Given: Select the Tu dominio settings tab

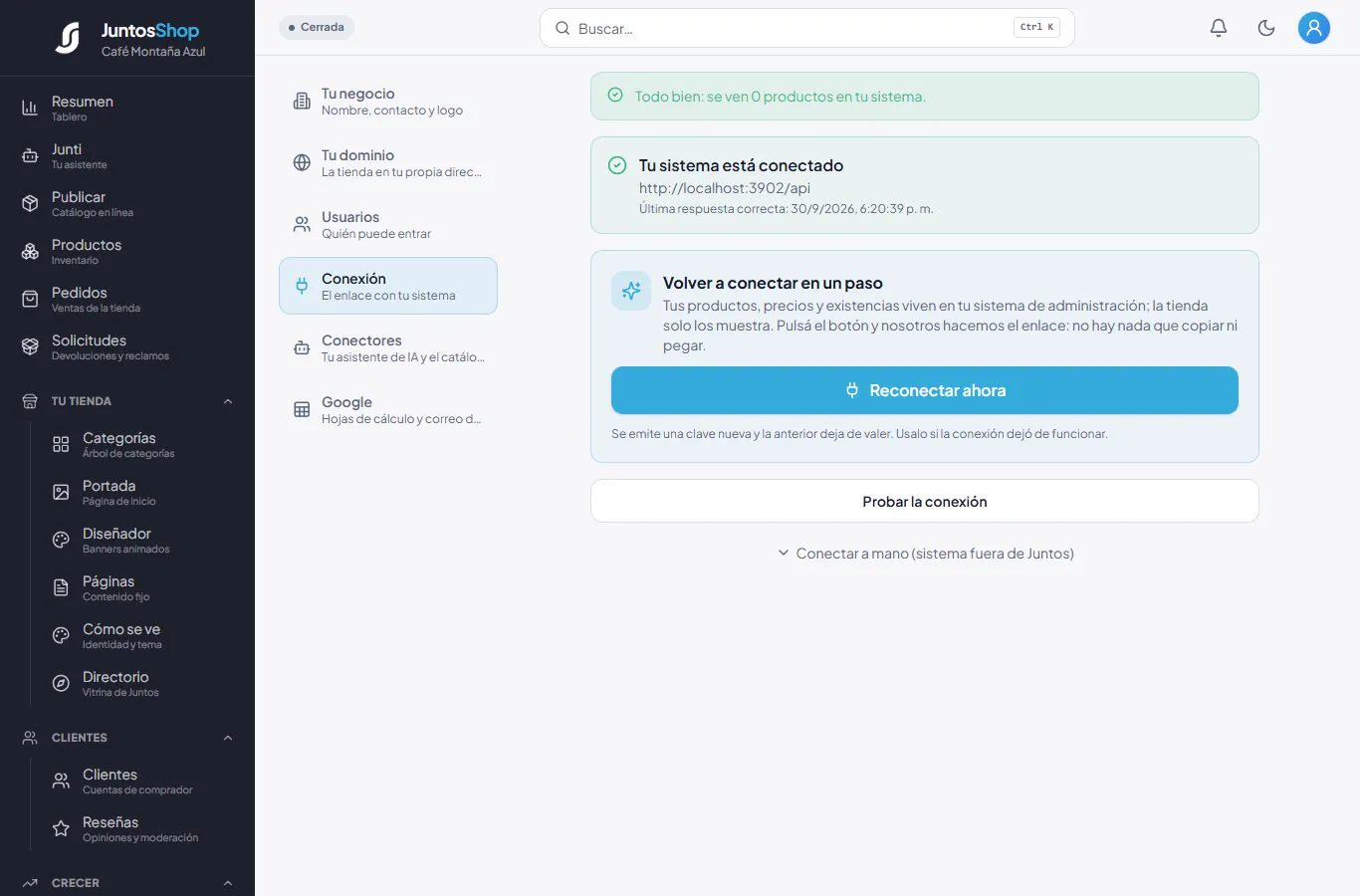Looking at the screenshot, I should (x=388, y=162).
